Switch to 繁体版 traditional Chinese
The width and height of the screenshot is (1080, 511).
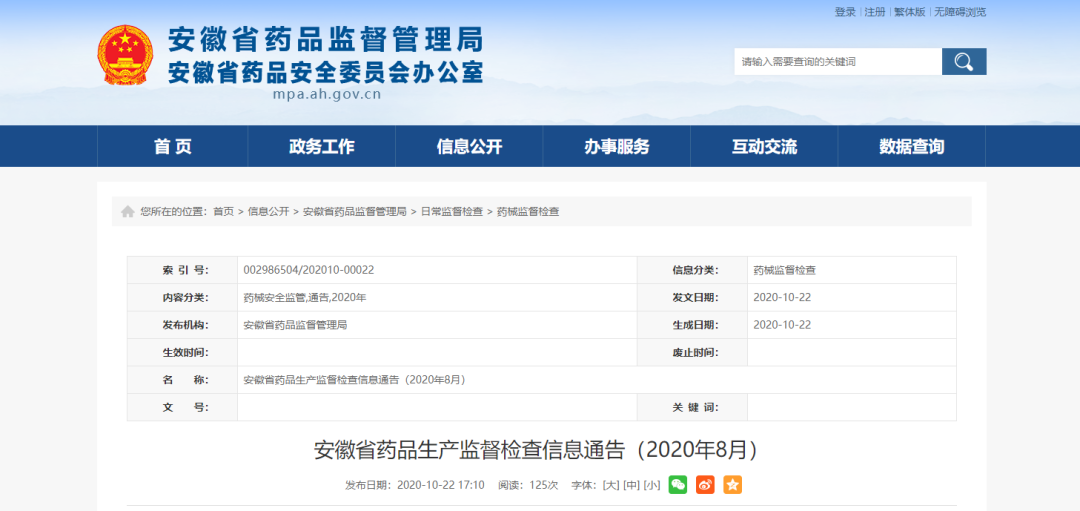909,12
